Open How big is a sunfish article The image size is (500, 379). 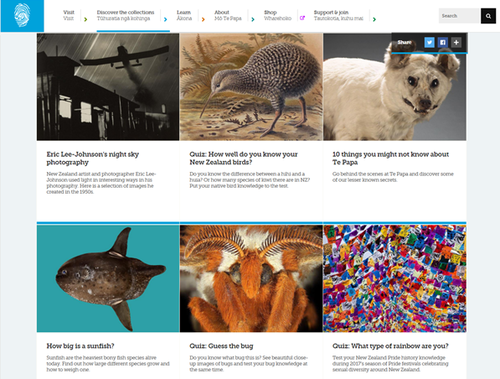(80, 346)
